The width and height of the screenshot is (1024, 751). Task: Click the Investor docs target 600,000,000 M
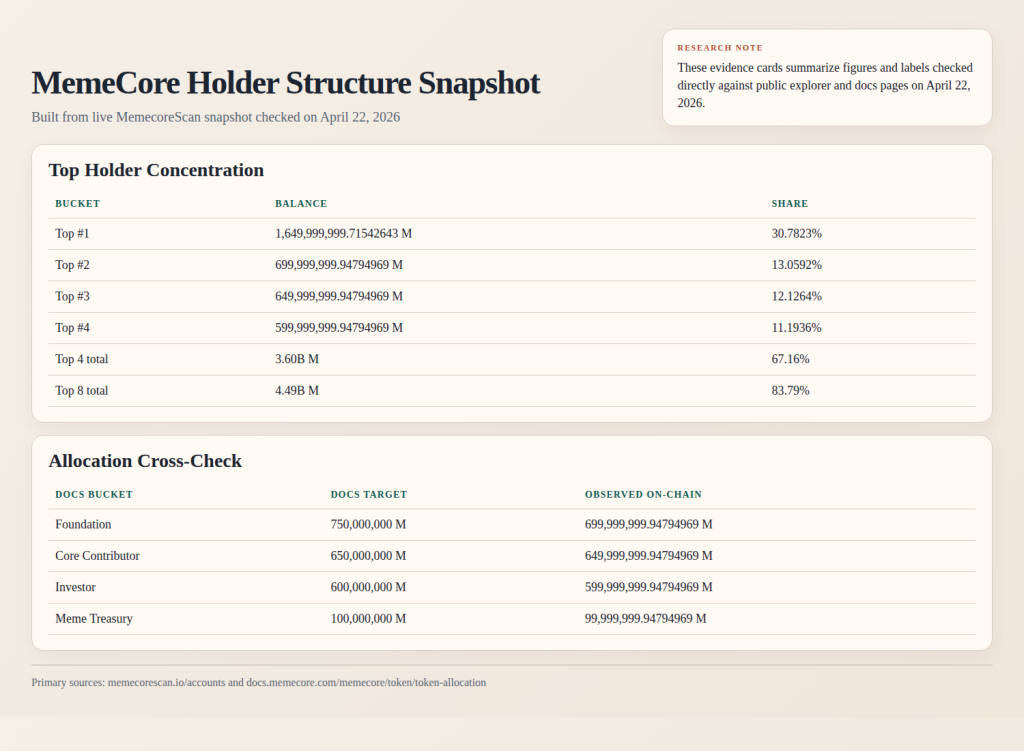pos(368,587)
